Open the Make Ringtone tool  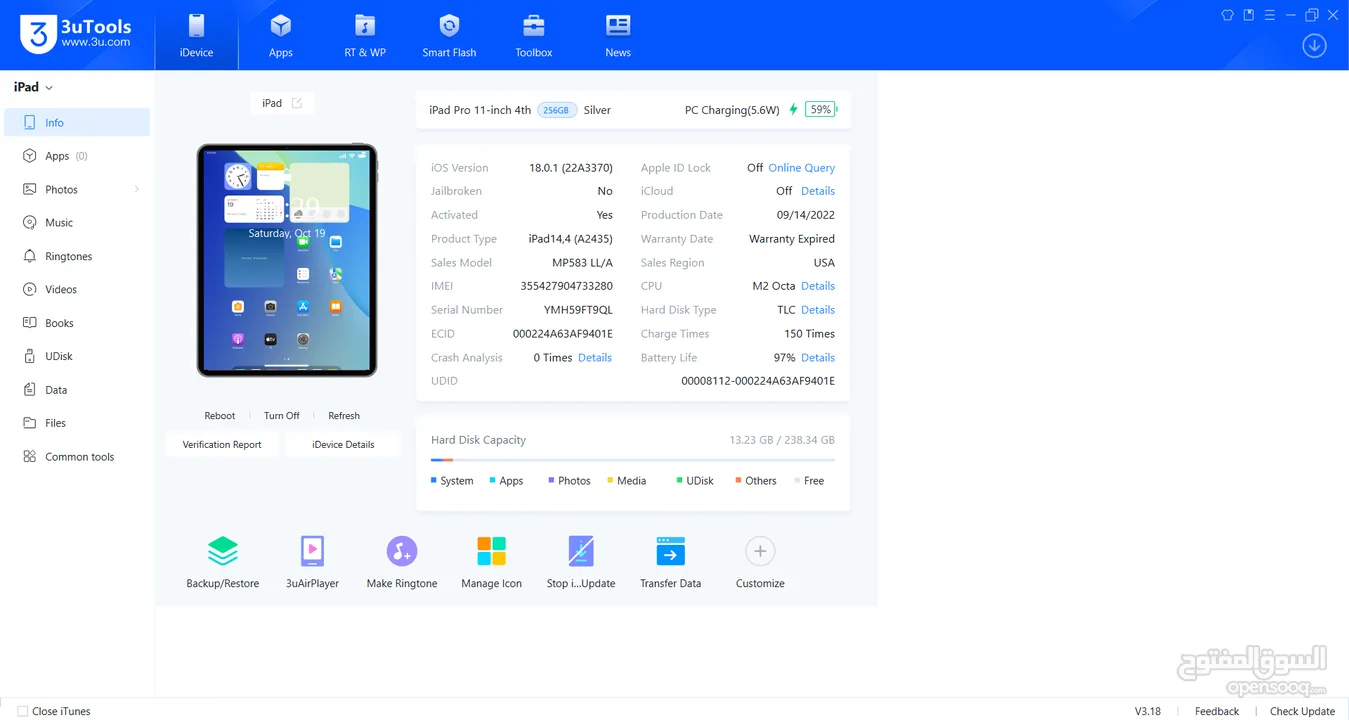click(402, 562)
